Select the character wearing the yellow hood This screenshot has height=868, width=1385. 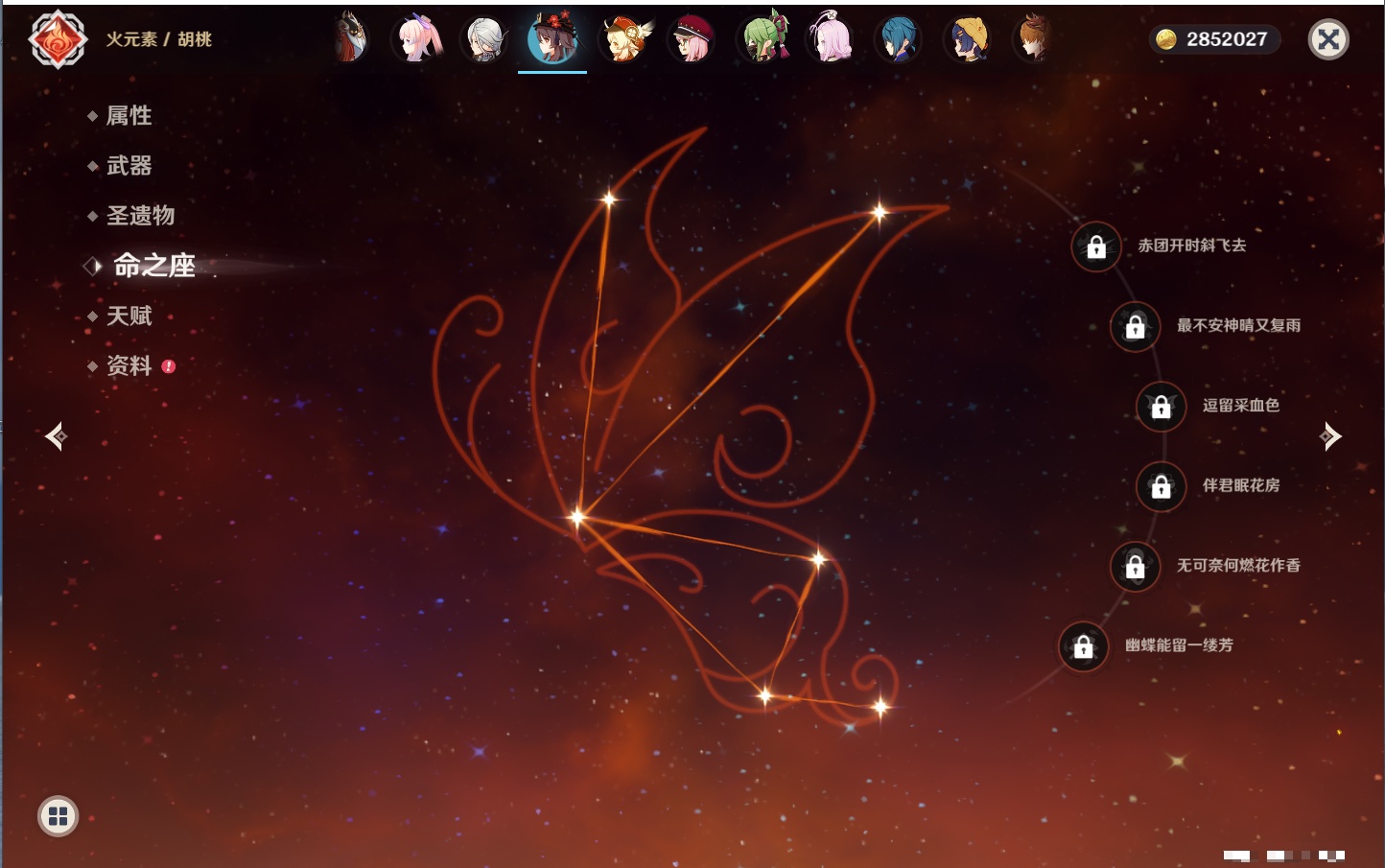(969, 39)
